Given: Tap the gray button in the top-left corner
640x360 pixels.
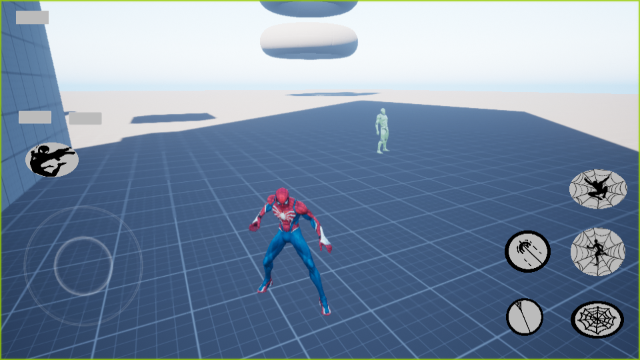Looking at the screenshot, I should (x=33, y=18).
